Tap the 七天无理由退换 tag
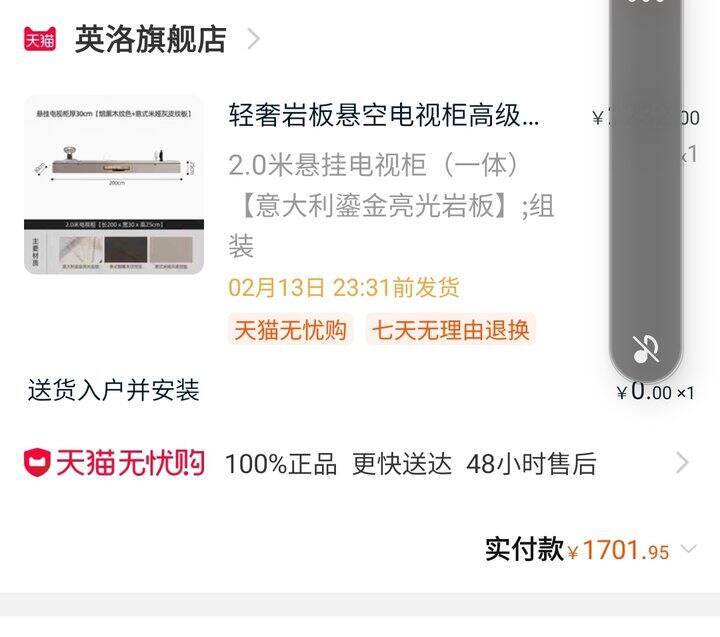720x637 pixels. pyautogui.click(x=451, y=330)
